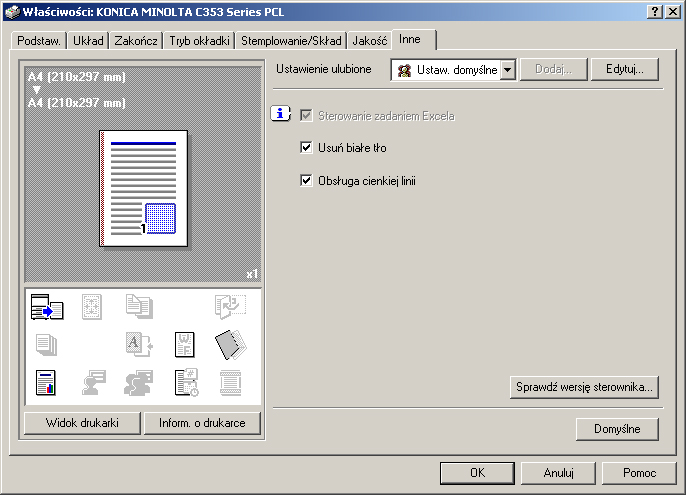Switch to the Układ tab
Image resolution: width=686 pixels, height=495 pixels.
(x=88, y=41)
